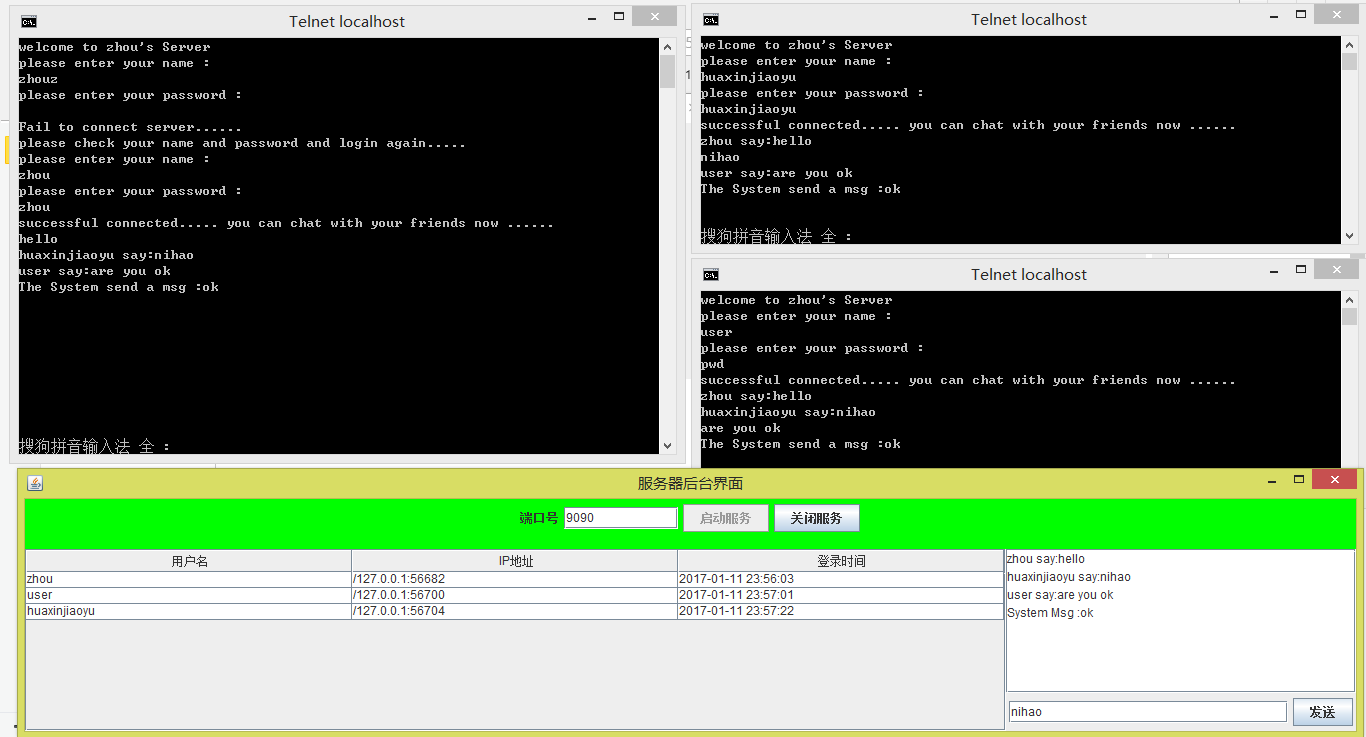Click 'nihao' line in top-right Telnet window

click(720, 157)
